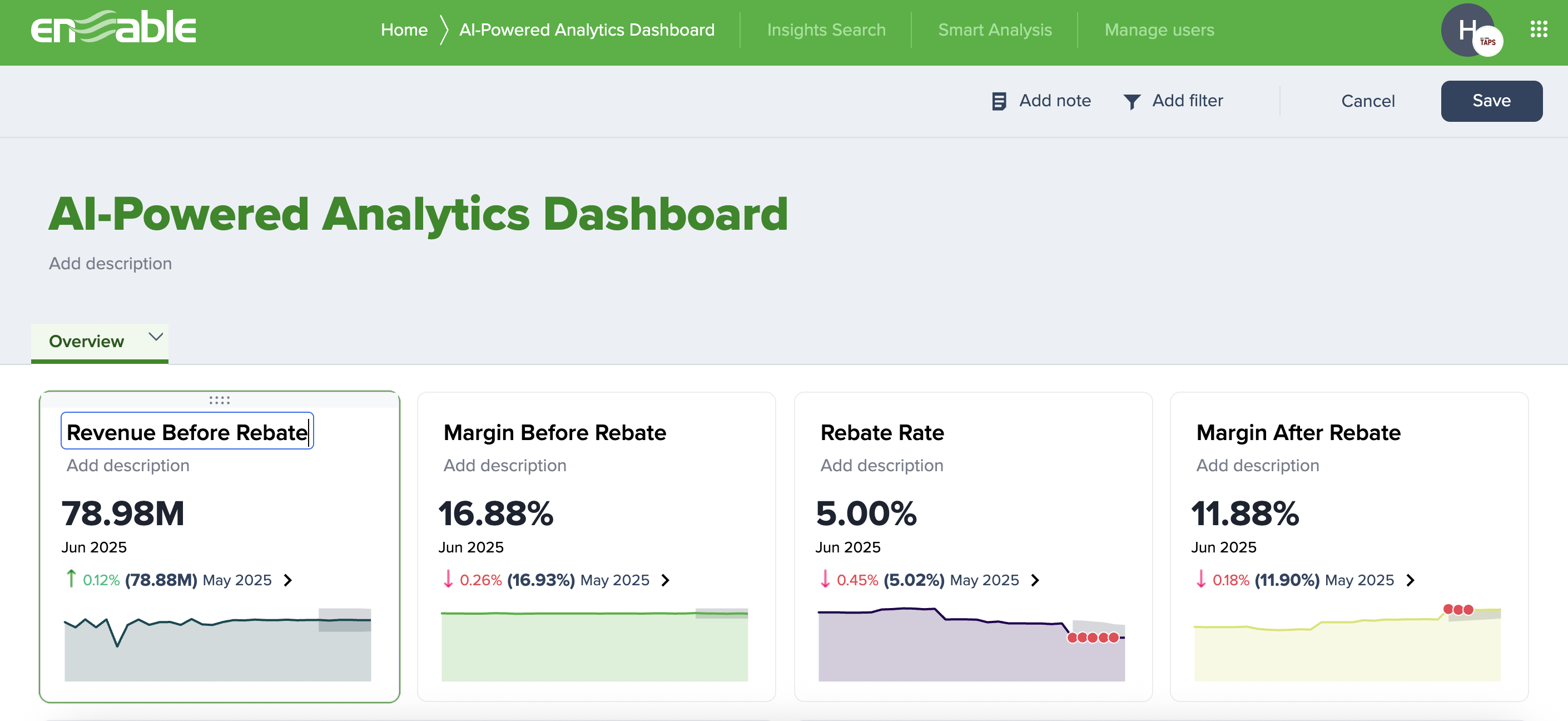
Task: Expand the Overview tab dropdown chevron
Action: [x=155, y=335]
